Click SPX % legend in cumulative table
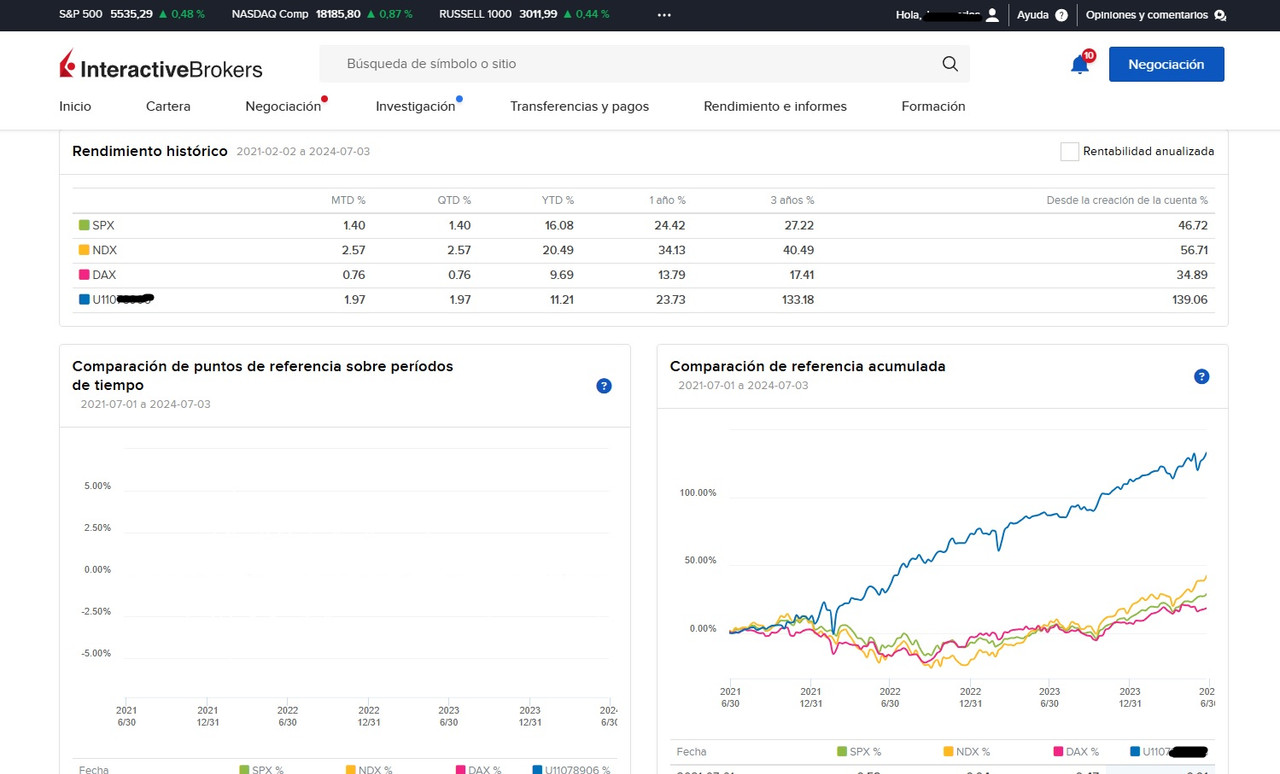 tap(859, 752)
